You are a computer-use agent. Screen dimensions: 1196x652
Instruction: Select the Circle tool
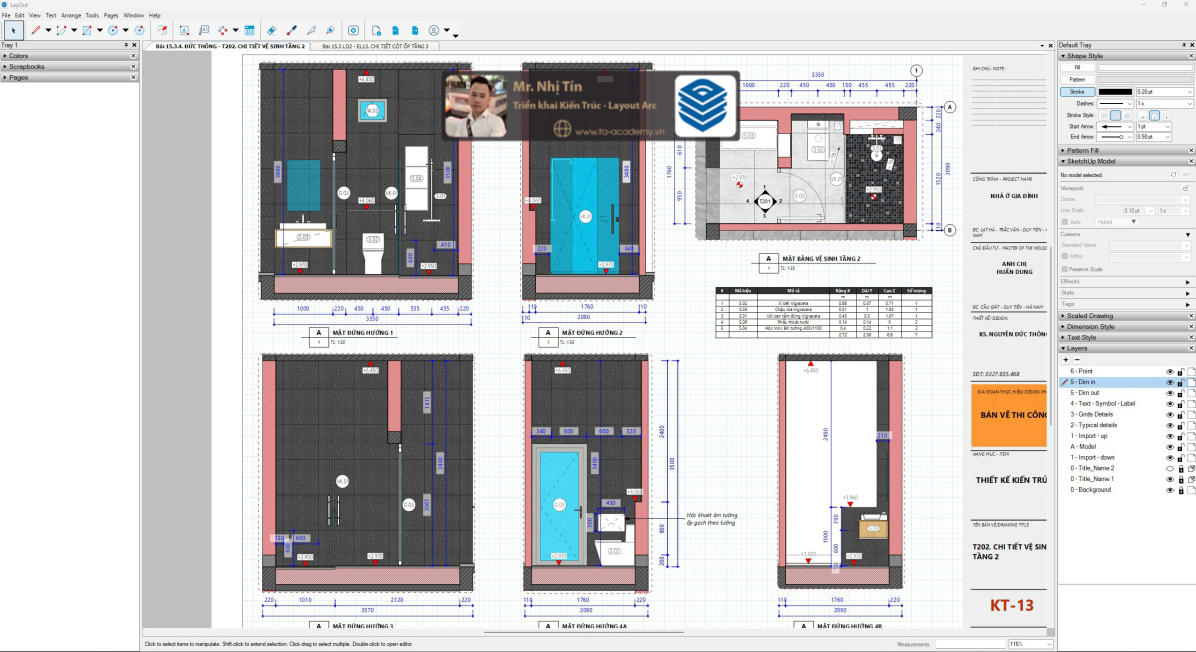(113, 31)
